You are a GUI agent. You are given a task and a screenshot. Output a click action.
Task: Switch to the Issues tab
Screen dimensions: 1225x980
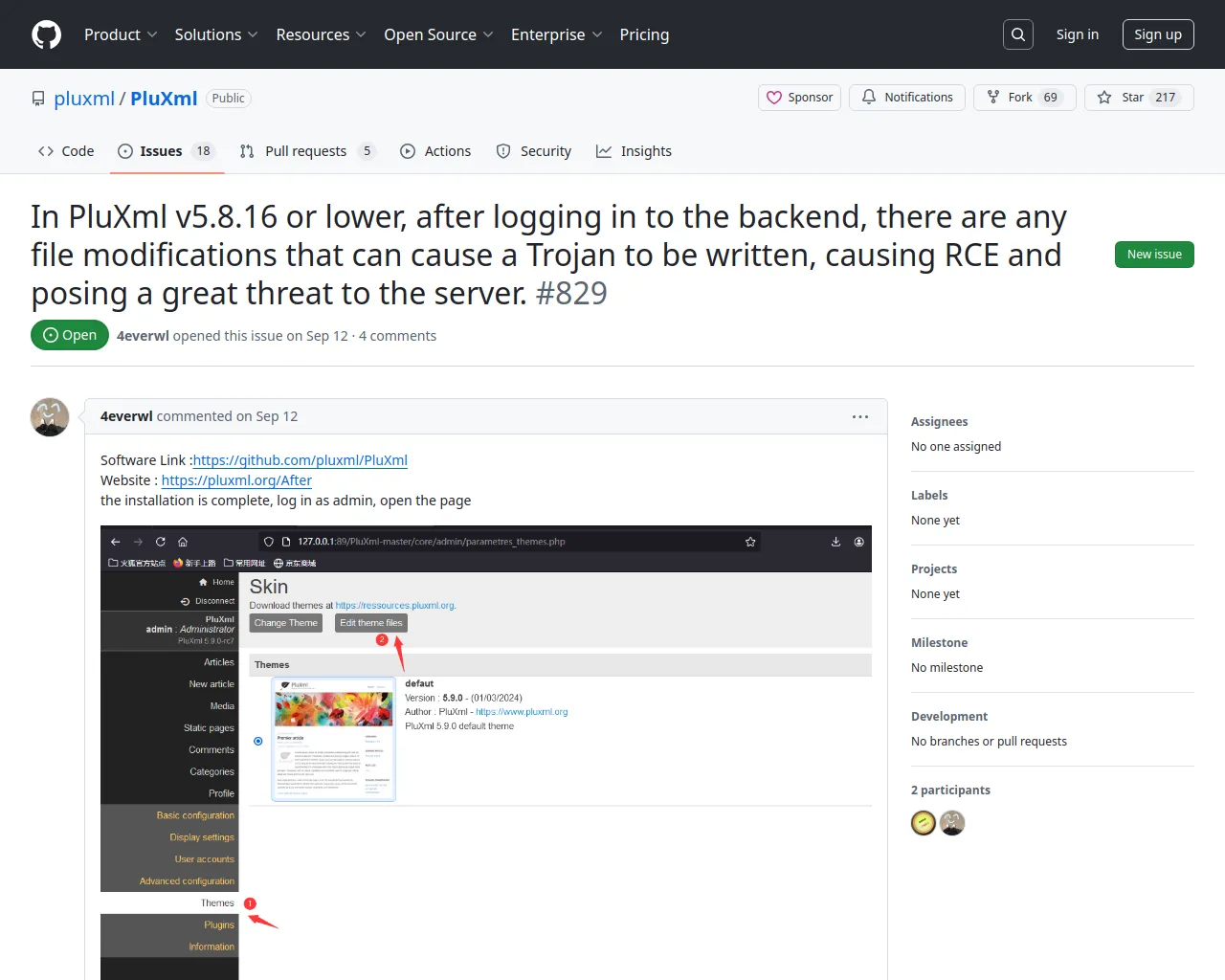point(167,151)
